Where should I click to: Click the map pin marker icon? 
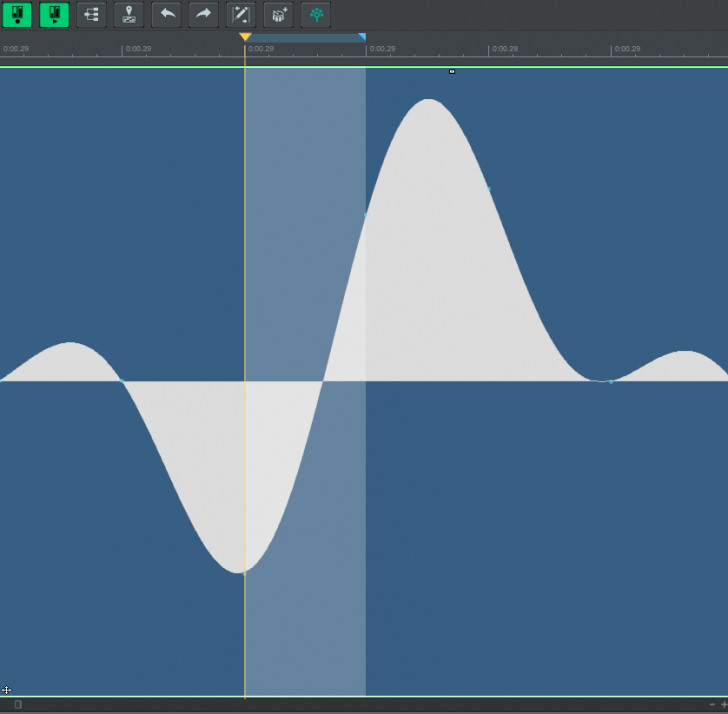(x=128, y=14)
